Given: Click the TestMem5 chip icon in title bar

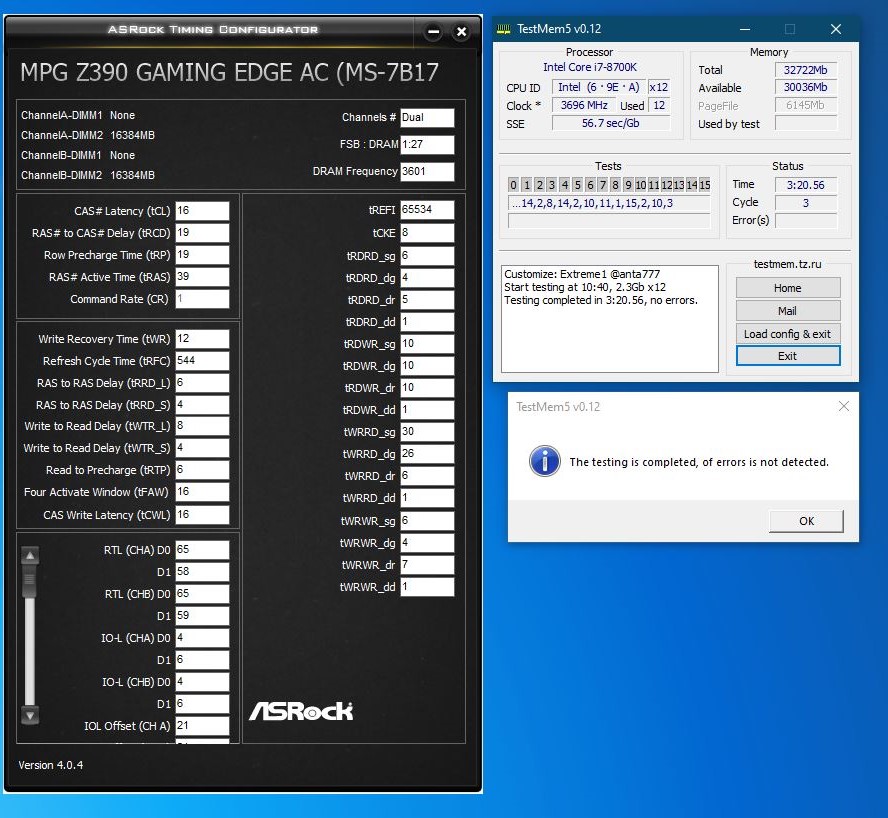Looking at the screenshot, I should [x=503, y=29].
